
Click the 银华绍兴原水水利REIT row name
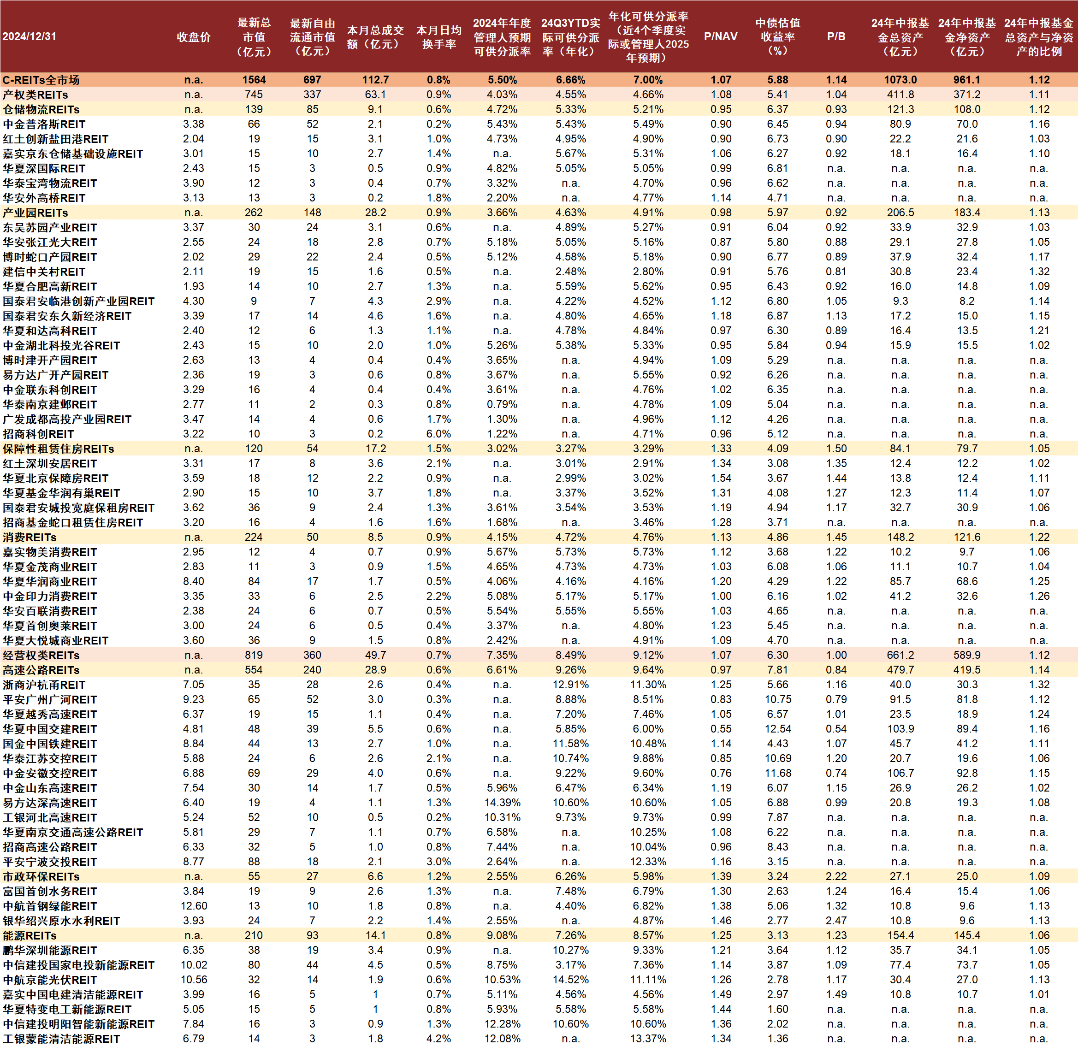[61, 922]
